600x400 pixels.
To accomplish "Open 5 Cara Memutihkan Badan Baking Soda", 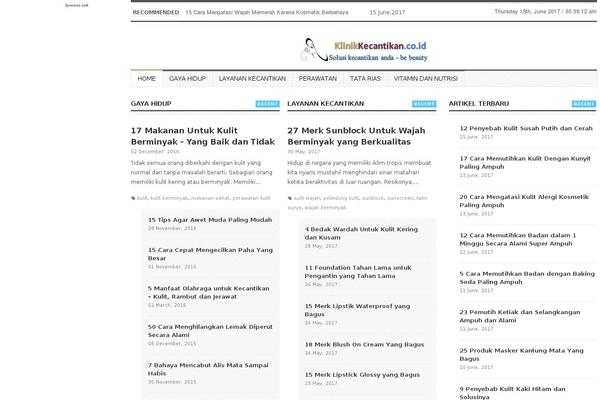I will pos(527,278).
